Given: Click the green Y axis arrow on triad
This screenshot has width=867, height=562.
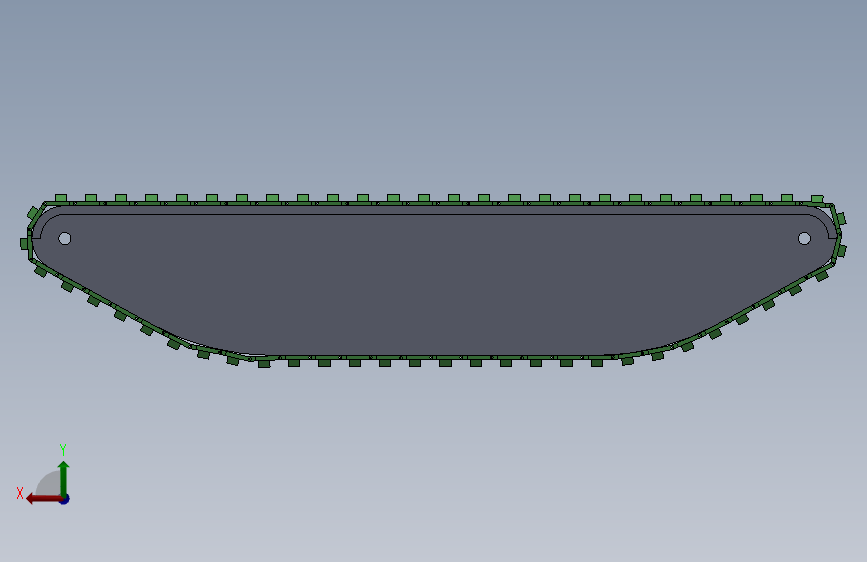Looking at the screenshot, I should coord(64,478).
